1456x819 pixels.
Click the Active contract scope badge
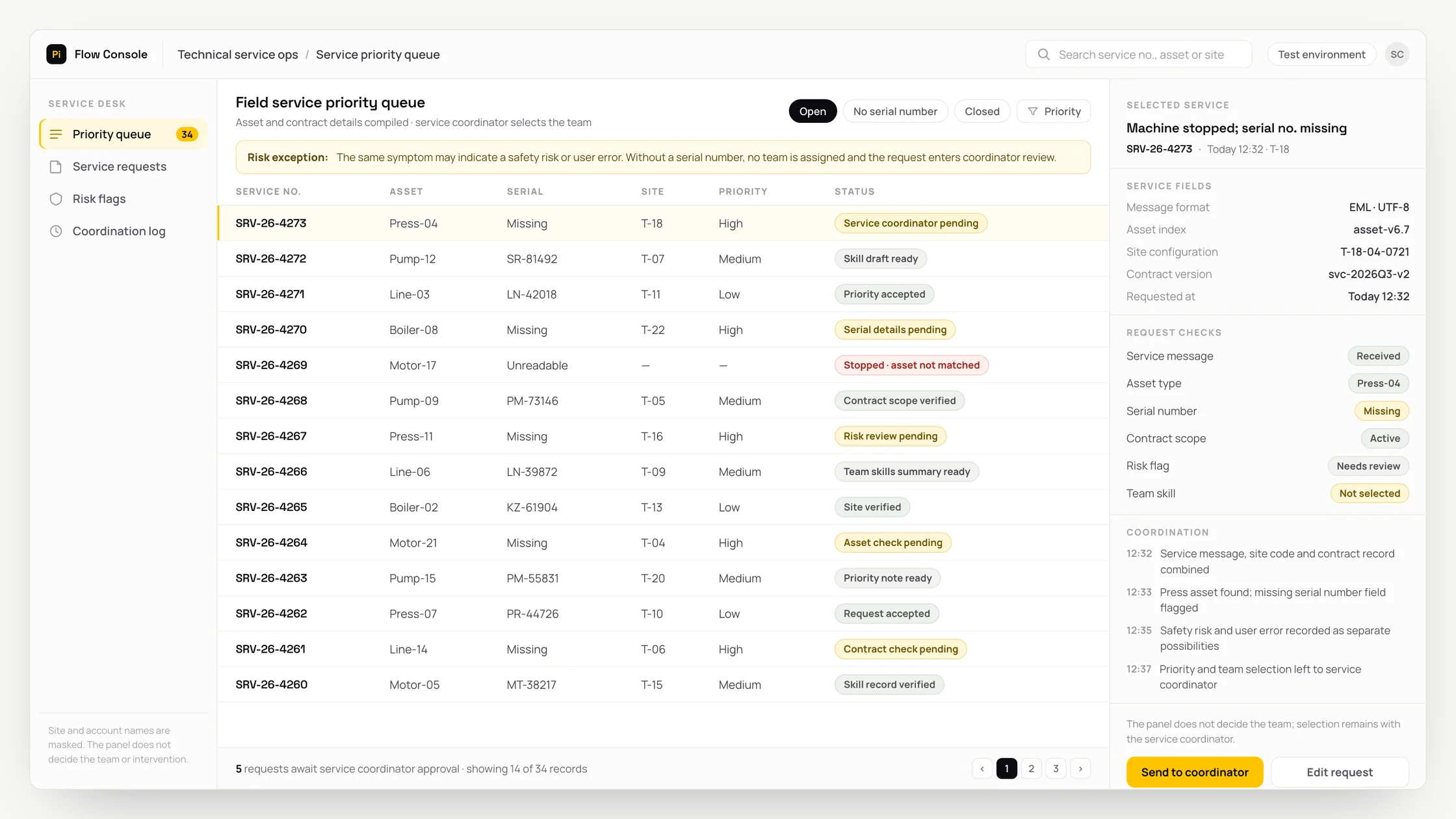click(x=1385, y=439)
